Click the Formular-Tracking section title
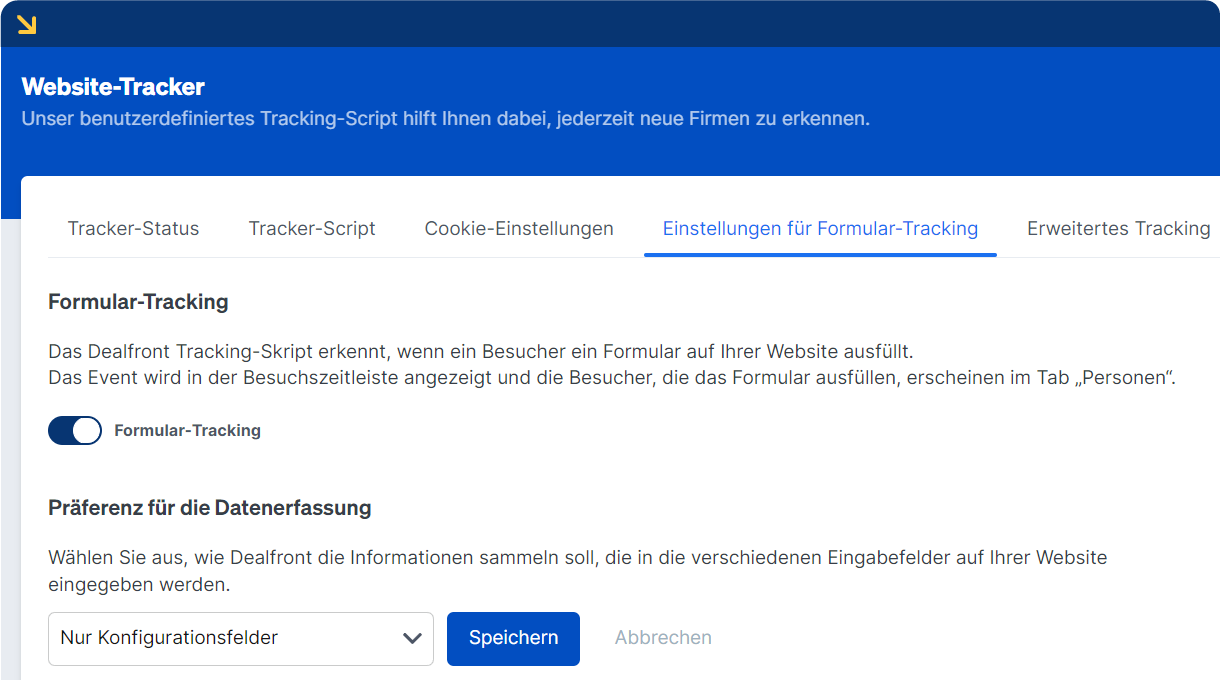The width and height of the screenshot is (1220, 680). (138, 301)
